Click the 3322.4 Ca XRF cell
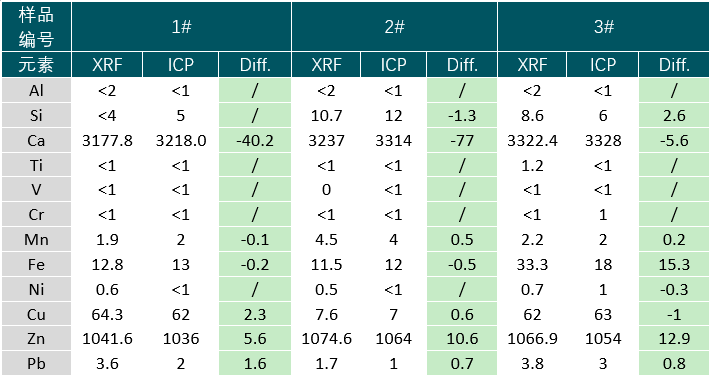 [x=532, y=141]
